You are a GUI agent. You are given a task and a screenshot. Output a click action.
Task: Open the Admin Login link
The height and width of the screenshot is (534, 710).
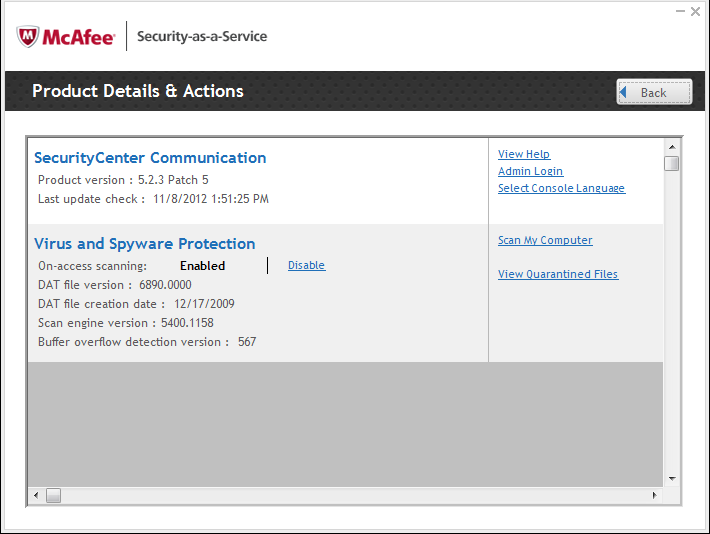pyautogui.click(x=530, y=171)
